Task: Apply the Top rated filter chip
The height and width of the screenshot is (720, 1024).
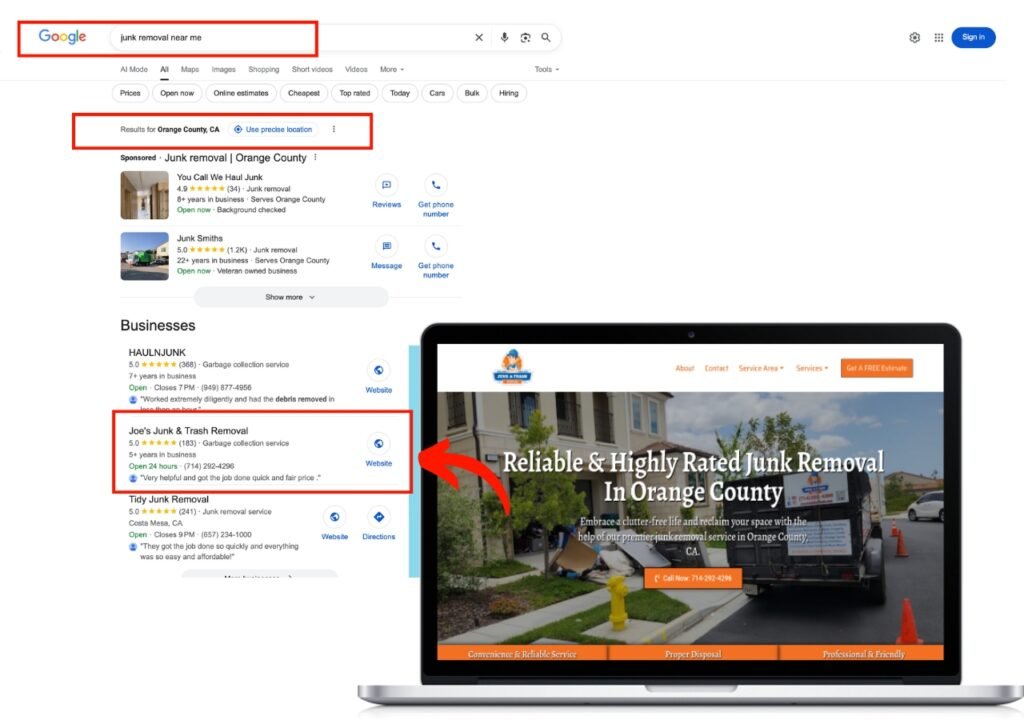Action: tap(355, 93)
